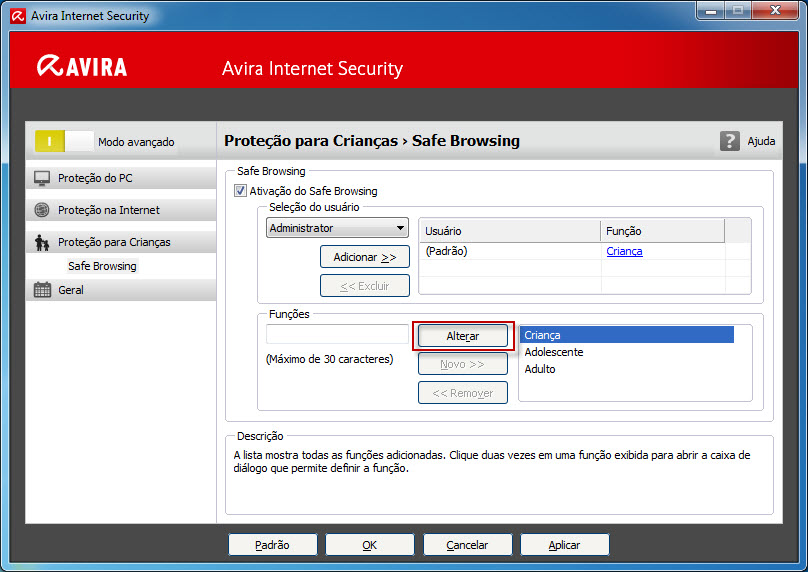
Task: Click the << Remover button
Action: (463, 393)
